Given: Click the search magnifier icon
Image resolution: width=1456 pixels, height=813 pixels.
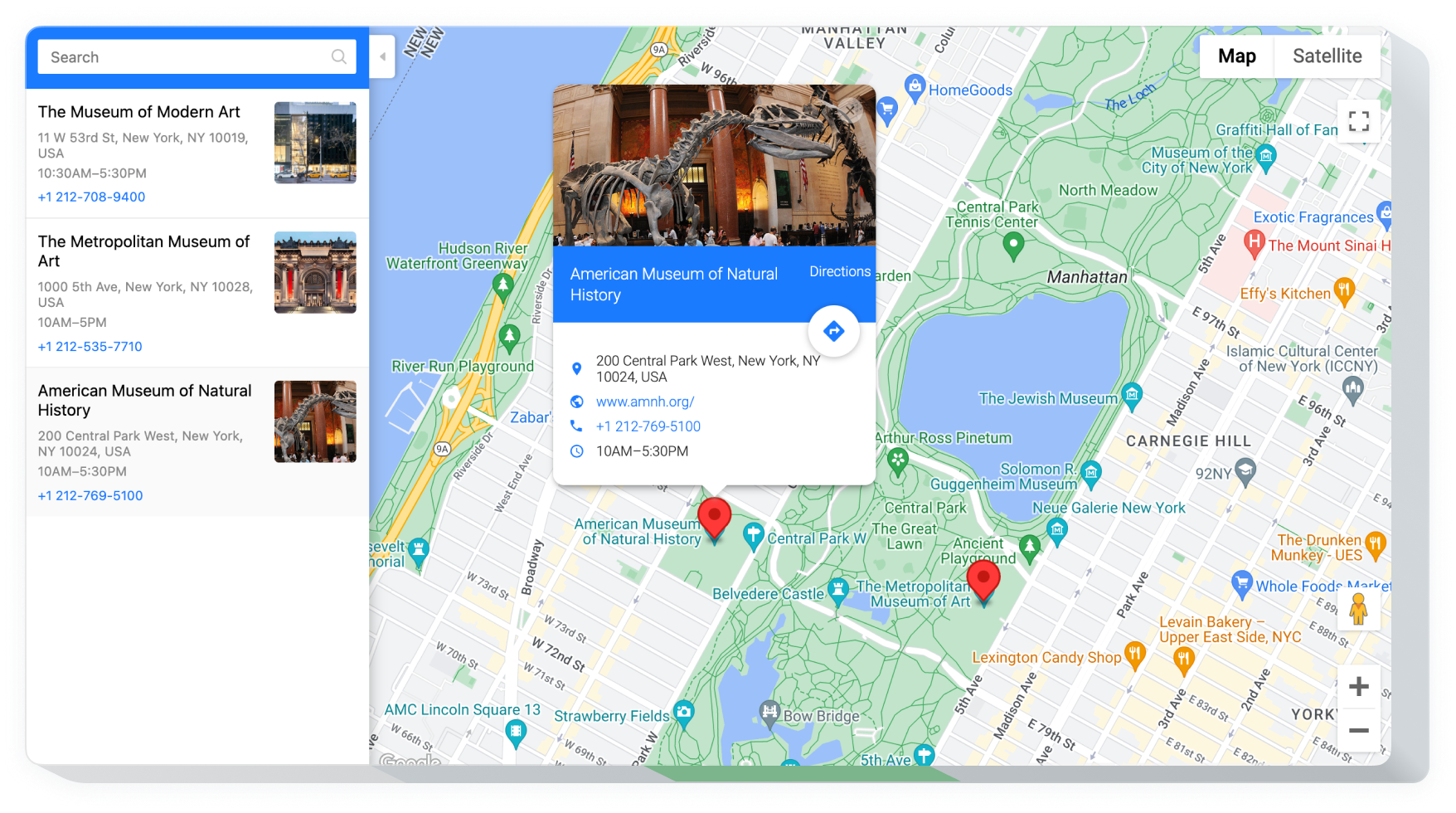Looking at the screenshot, I should coord(338,56).
